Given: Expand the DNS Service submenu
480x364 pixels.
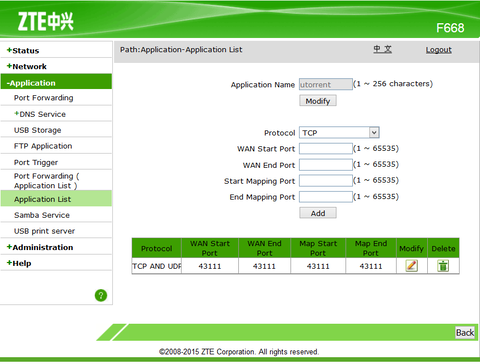Looking at the screenshot, I should (x=40, y=114).
